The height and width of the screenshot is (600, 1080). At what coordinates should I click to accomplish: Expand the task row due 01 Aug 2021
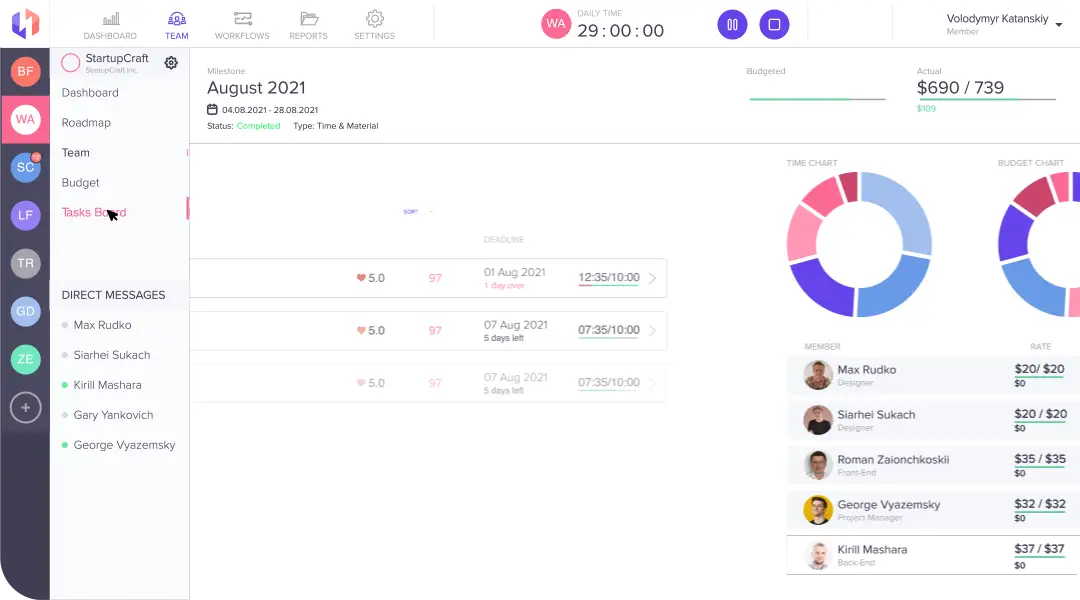pos(652,278)
